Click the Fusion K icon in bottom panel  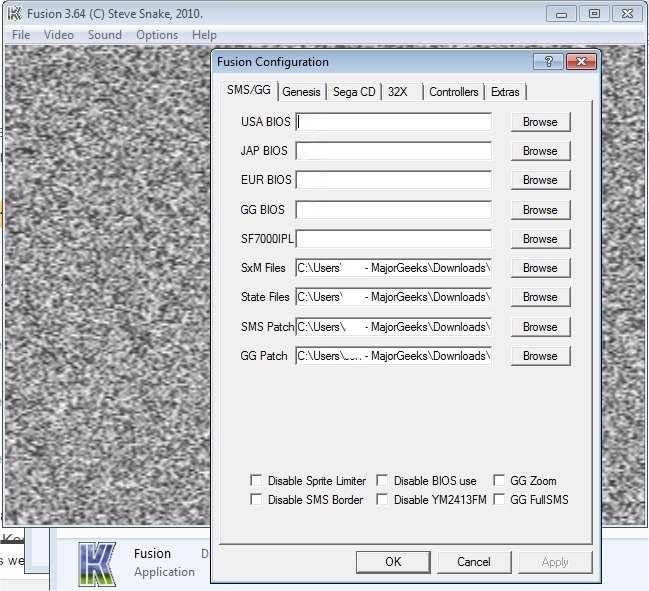[x=97, y=565]
